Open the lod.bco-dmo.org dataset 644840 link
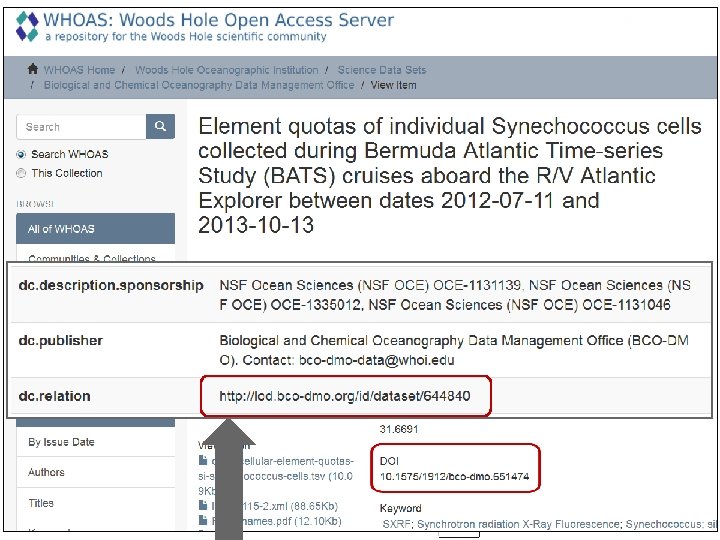The width and height of the screenshot is (720, 540). 345,396
